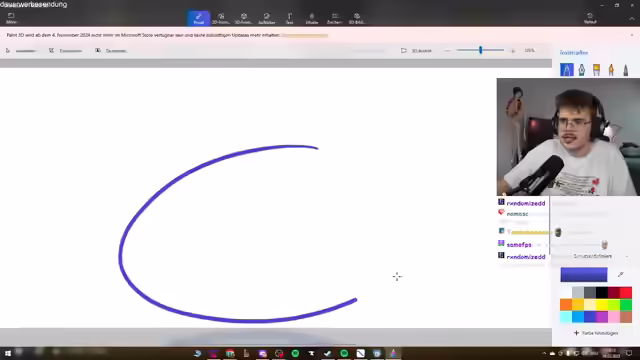Switch to the 3D-Formen tab

(244, 18)
